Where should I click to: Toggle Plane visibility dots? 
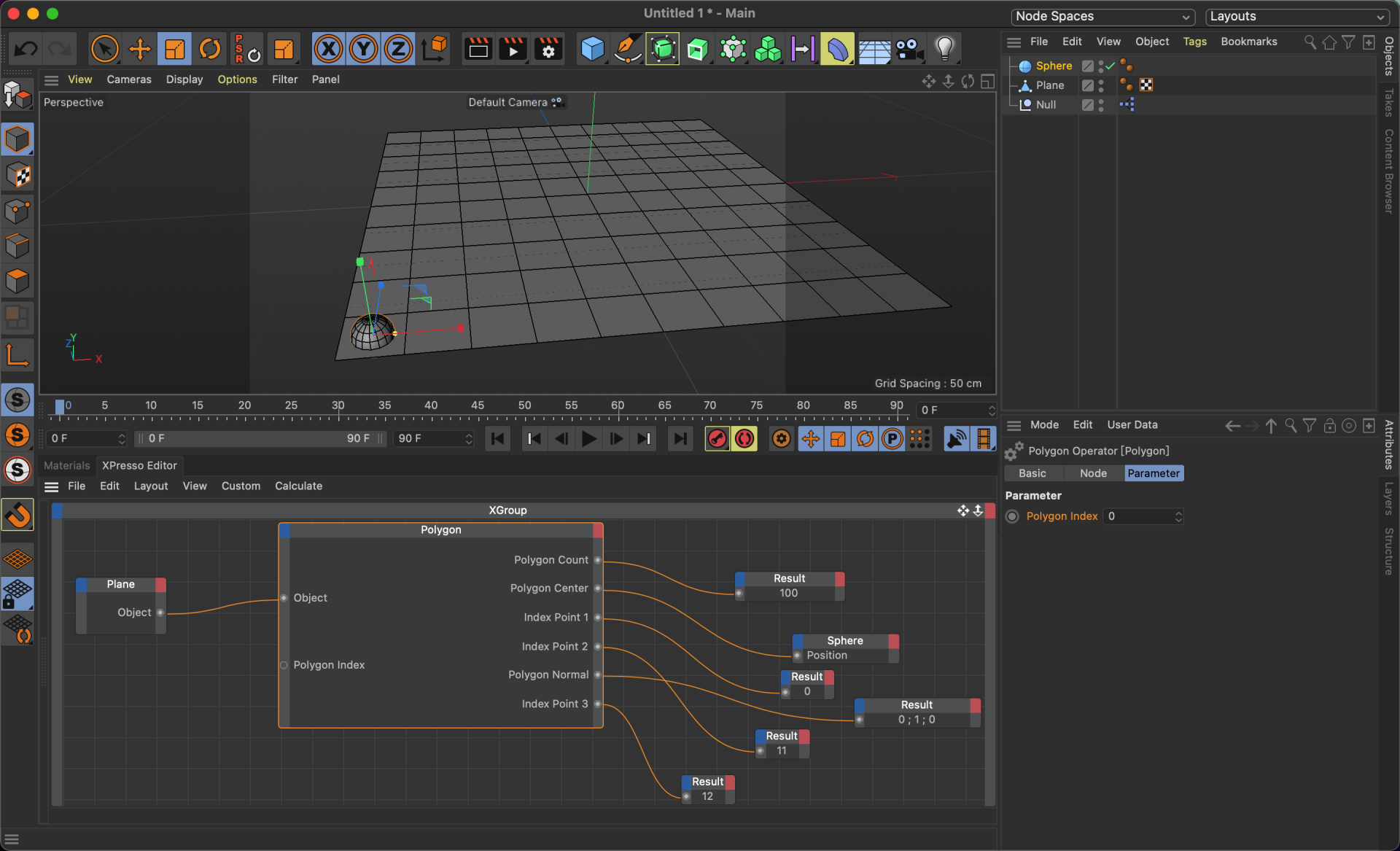click(1101, 85)
